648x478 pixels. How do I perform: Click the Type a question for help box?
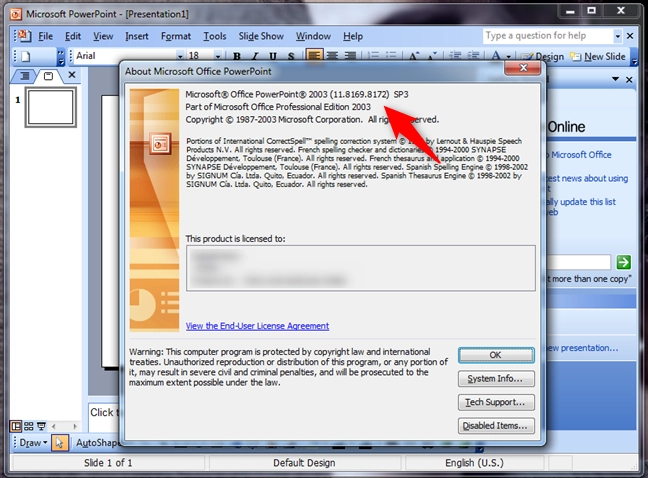pos(548,36)
